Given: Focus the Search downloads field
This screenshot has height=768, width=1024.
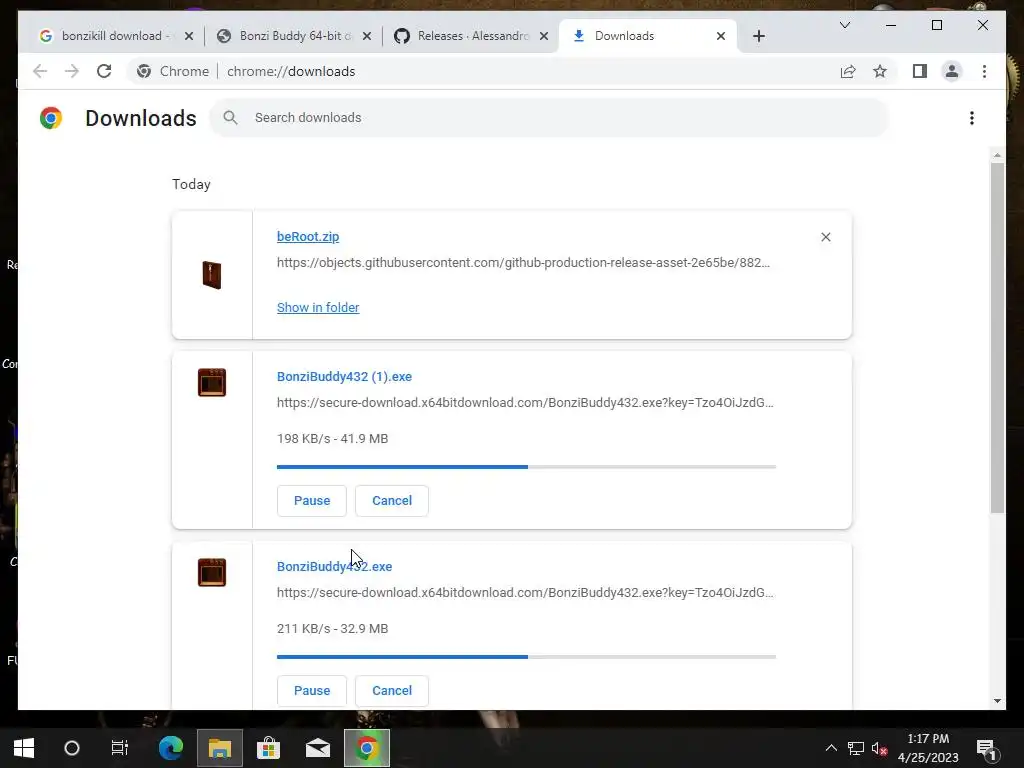Looking at the screenshot, I should [549, 118].
